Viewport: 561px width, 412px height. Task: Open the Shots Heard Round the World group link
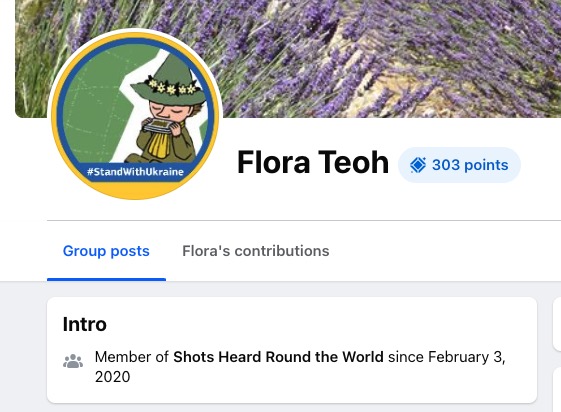[x=278, y=357]
